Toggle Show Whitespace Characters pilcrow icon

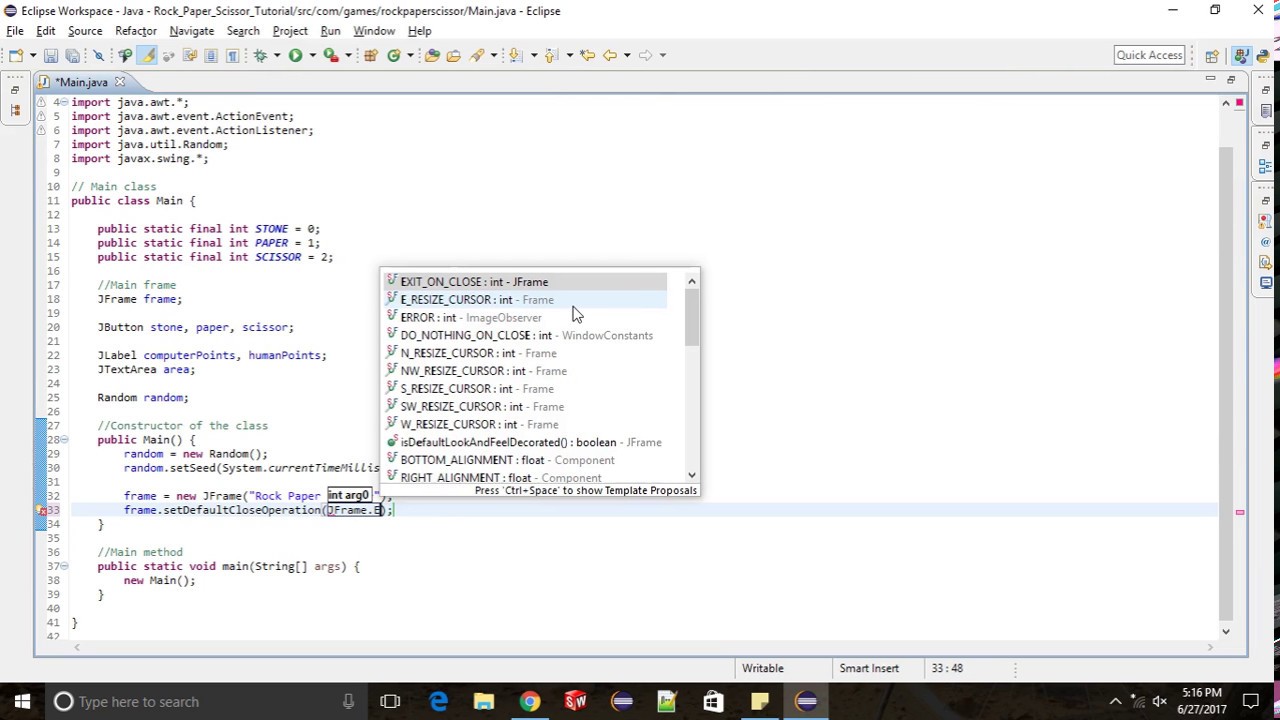232,55
